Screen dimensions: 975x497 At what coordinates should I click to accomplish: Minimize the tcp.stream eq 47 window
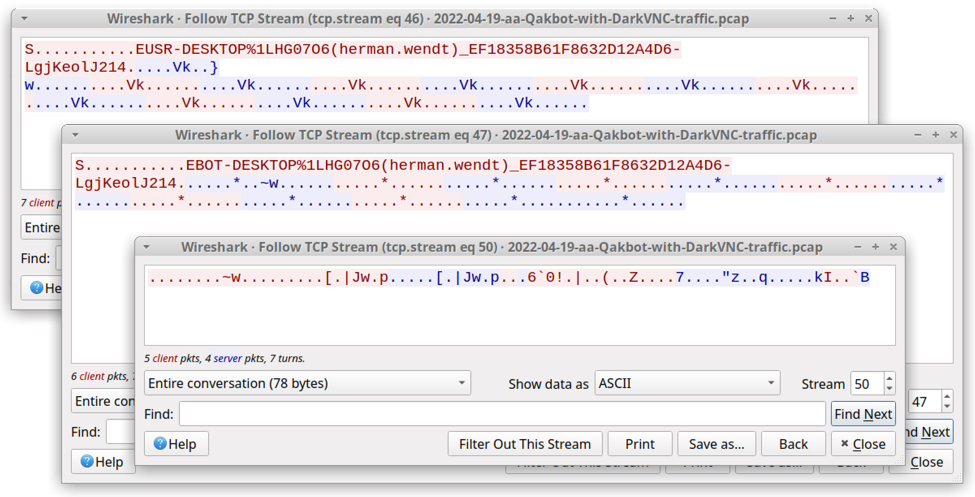tap(918, 135)
